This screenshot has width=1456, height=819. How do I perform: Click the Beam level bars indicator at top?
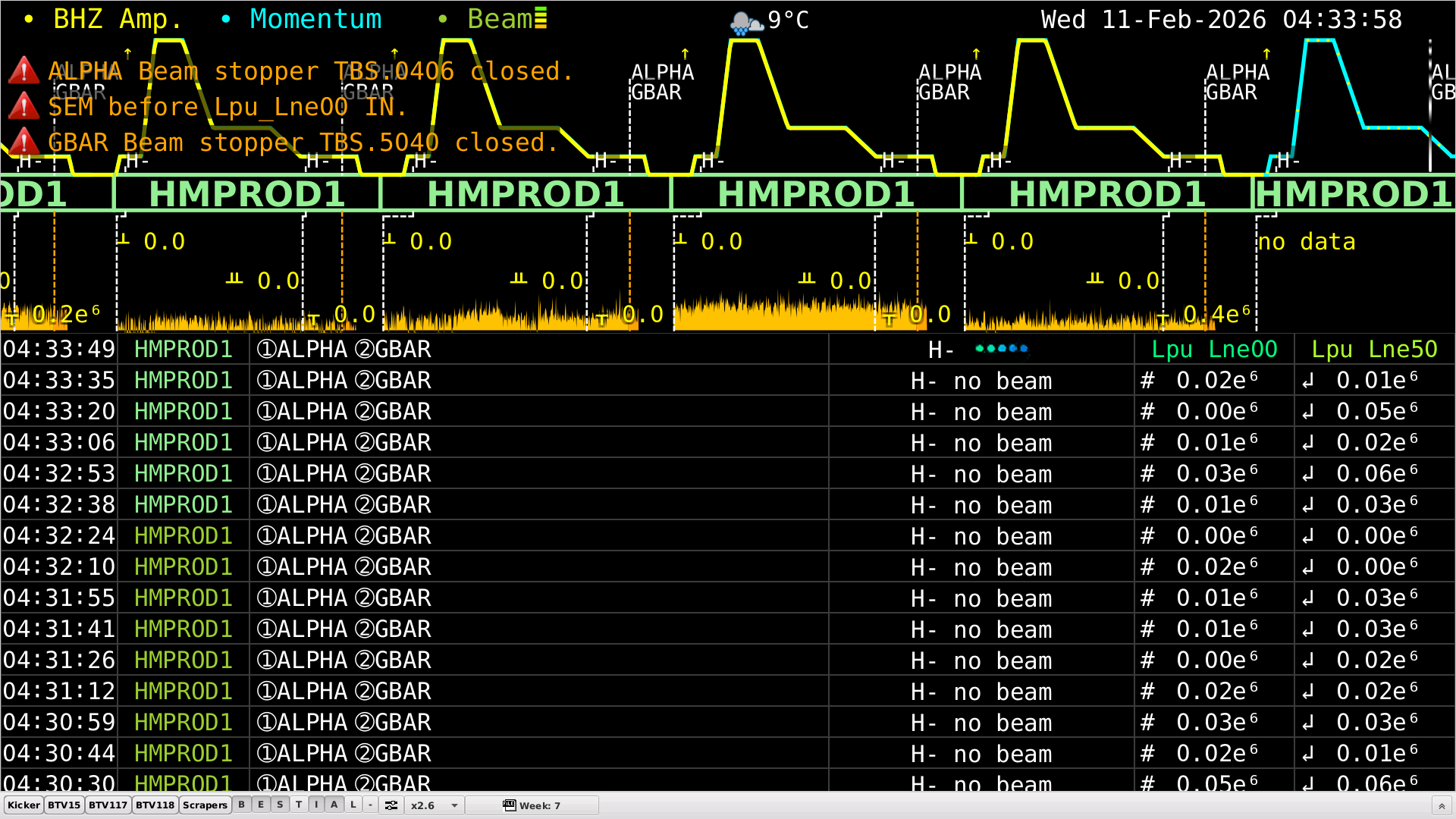541,18
